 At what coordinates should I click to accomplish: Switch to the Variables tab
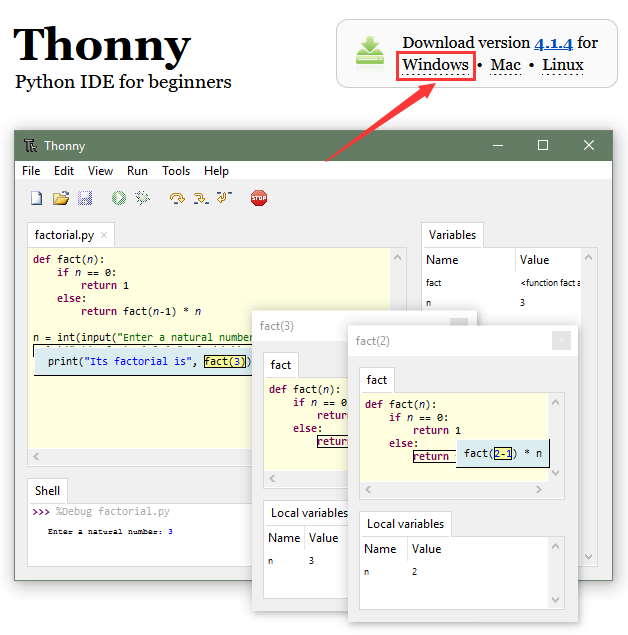[x=452, y=235]
